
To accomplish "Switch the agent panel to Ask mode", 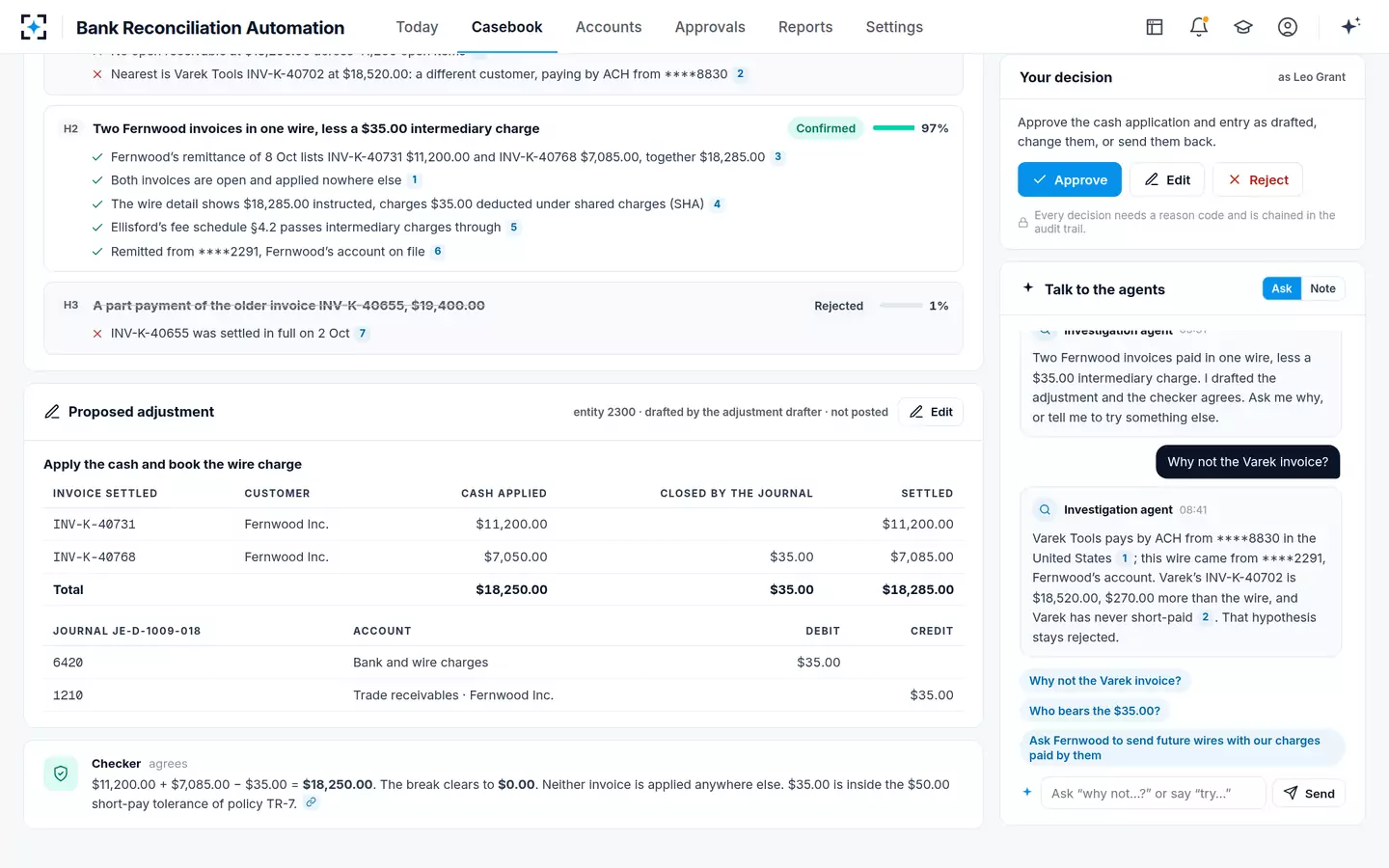I will tap(1281, 288).
